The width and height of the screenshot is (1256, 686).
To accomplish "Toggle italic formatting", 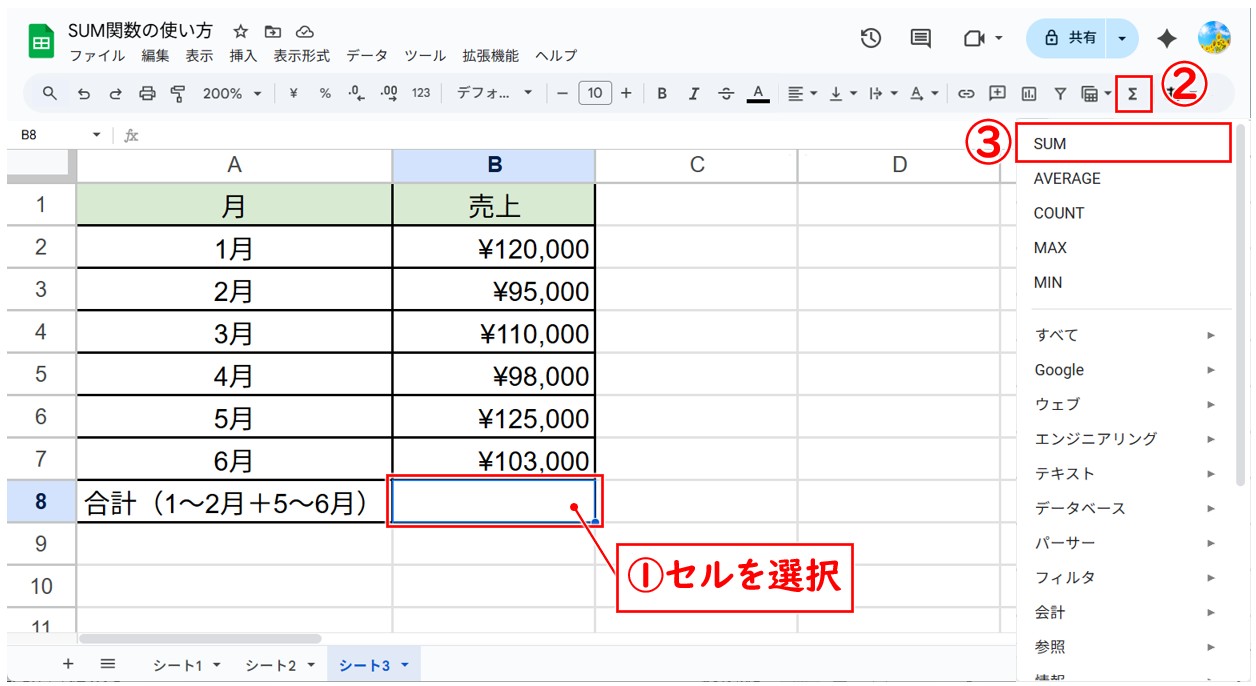I will pos(693,93).
